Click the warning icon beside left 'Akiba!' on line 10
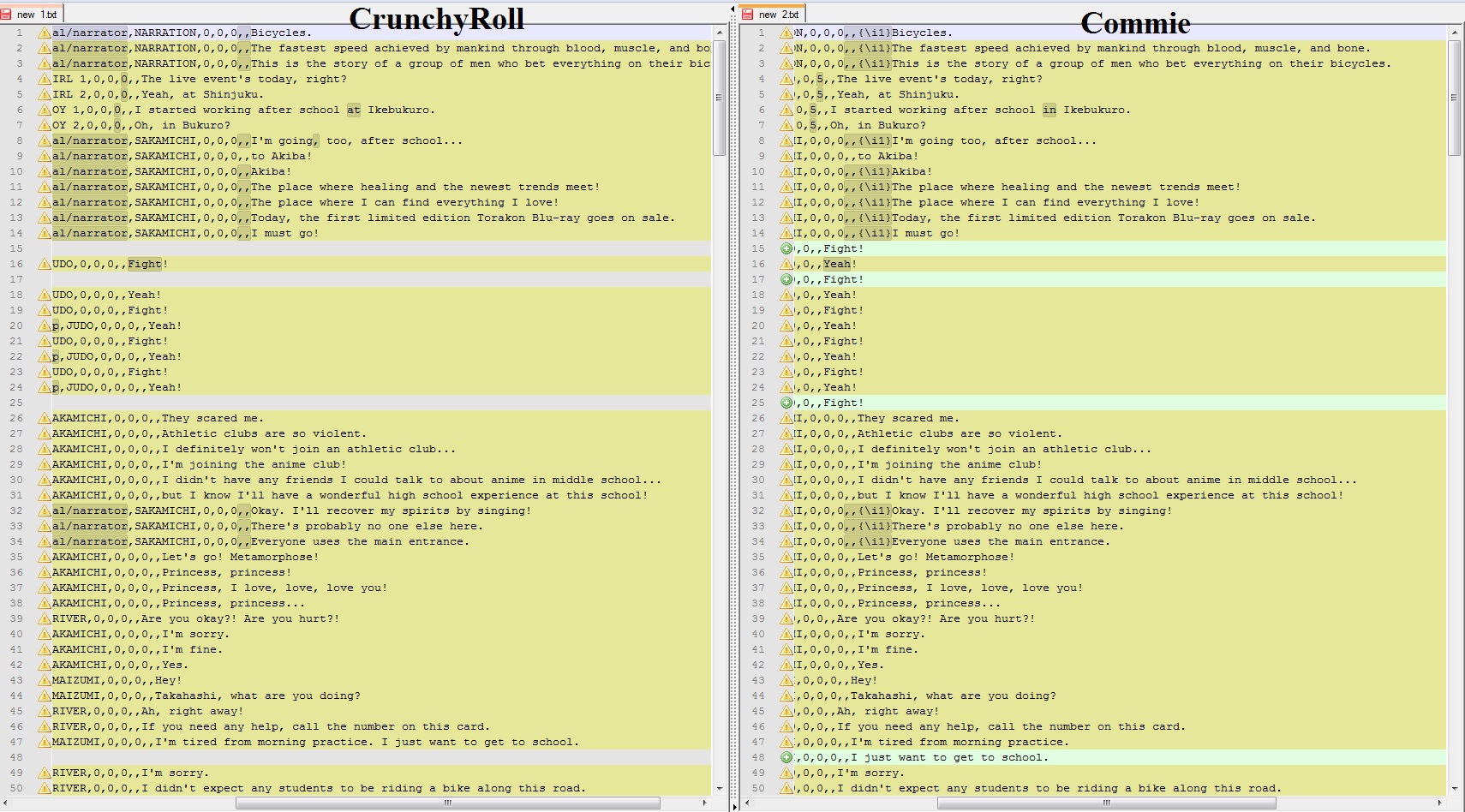 (45, 171)
